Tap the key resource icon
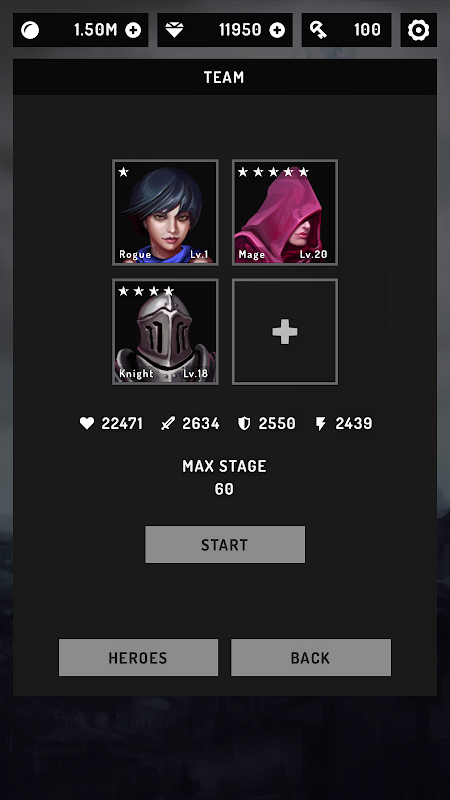 click(x=318, y=31)
